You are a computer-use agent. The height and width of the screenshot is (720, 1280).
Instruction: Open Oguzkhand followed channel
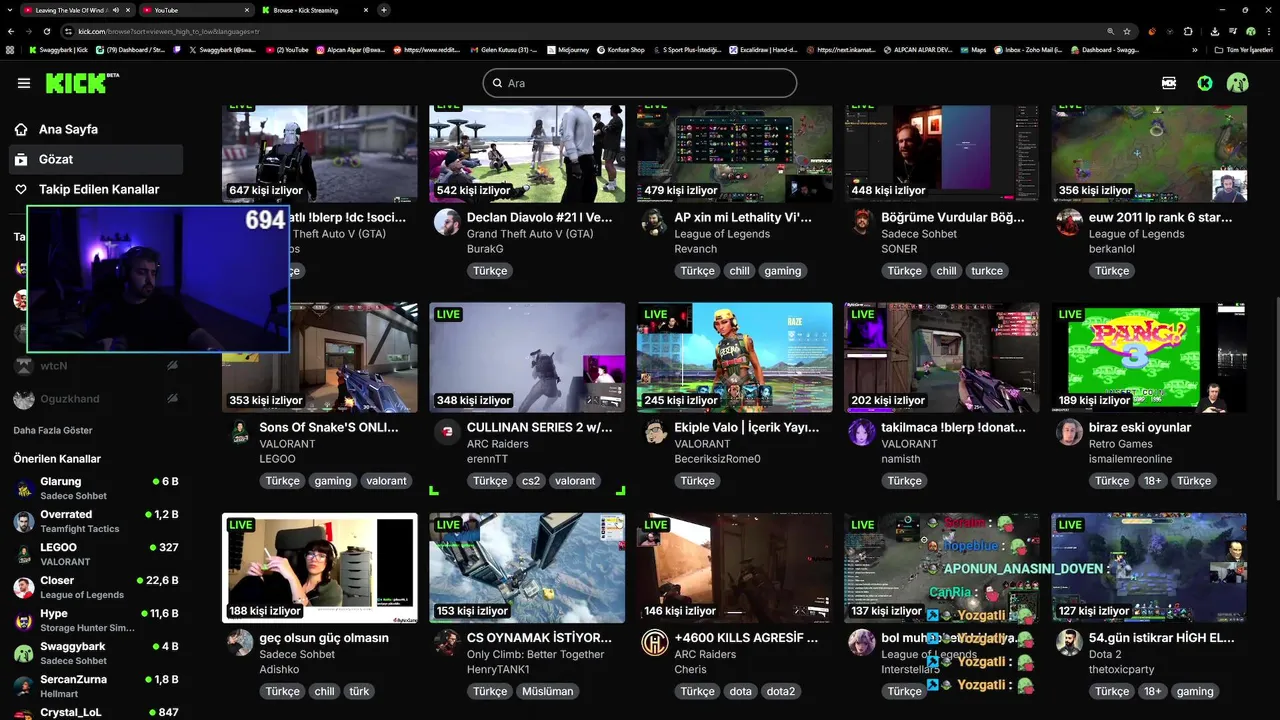pos(96,399)
